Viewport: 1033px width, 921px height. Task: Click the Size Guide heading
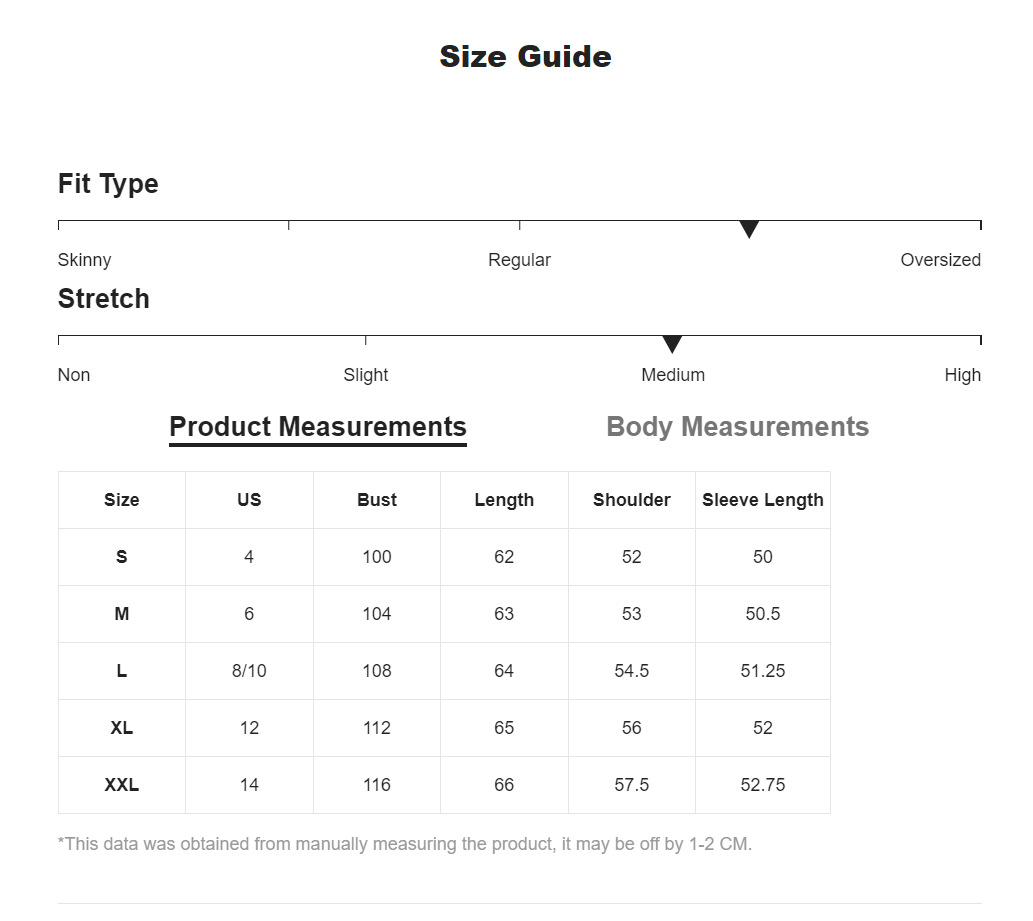tap(525, 56)
